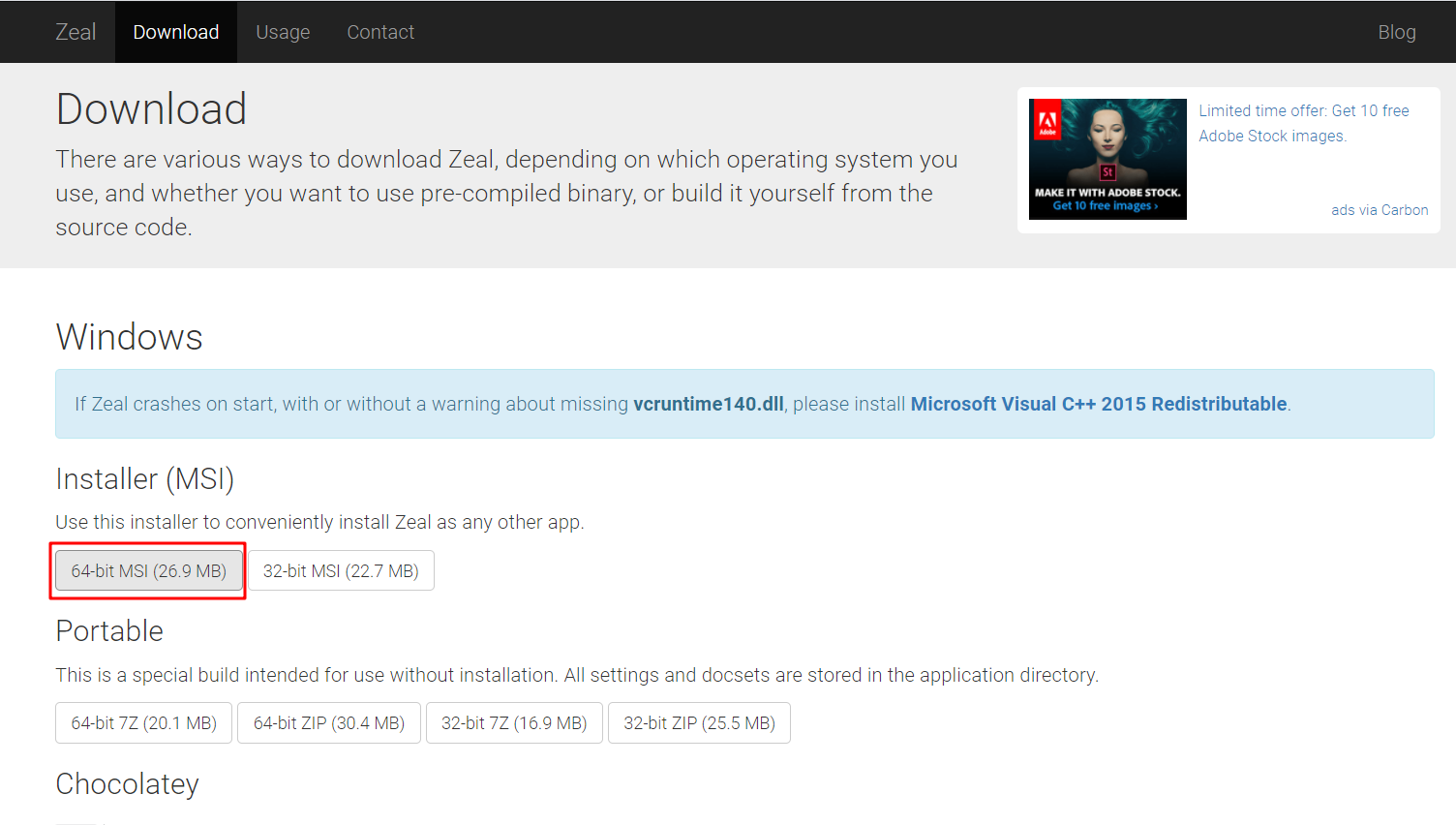Image resolution: width=1456 pixels, height=825 pixels.
Task: Open the Adobe Stock limited time offer link
Action: (x=1303, y=123)
